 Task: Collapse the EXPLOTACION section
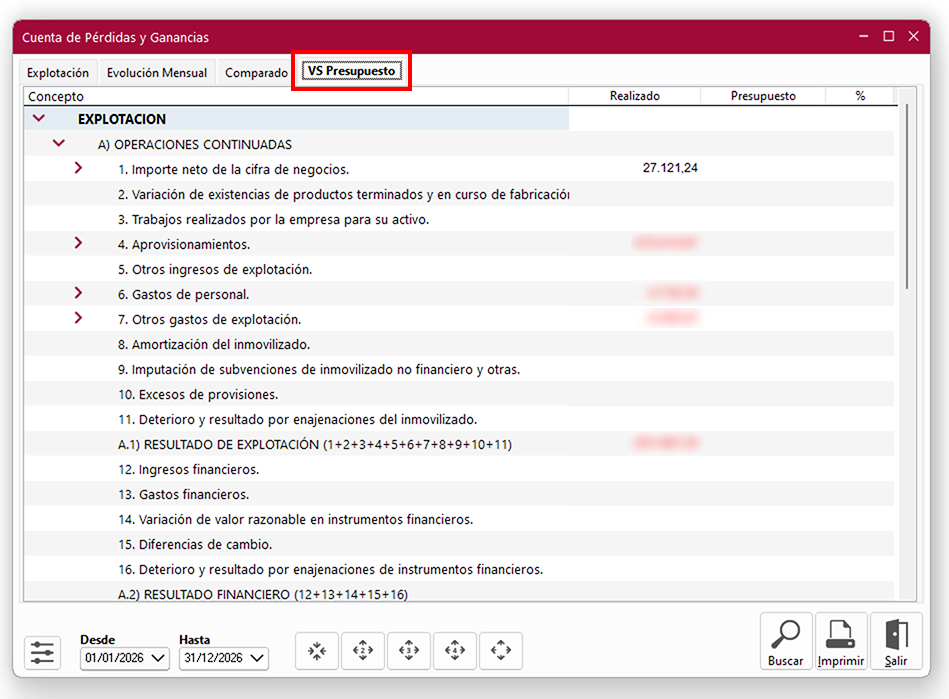coord(39,118)
